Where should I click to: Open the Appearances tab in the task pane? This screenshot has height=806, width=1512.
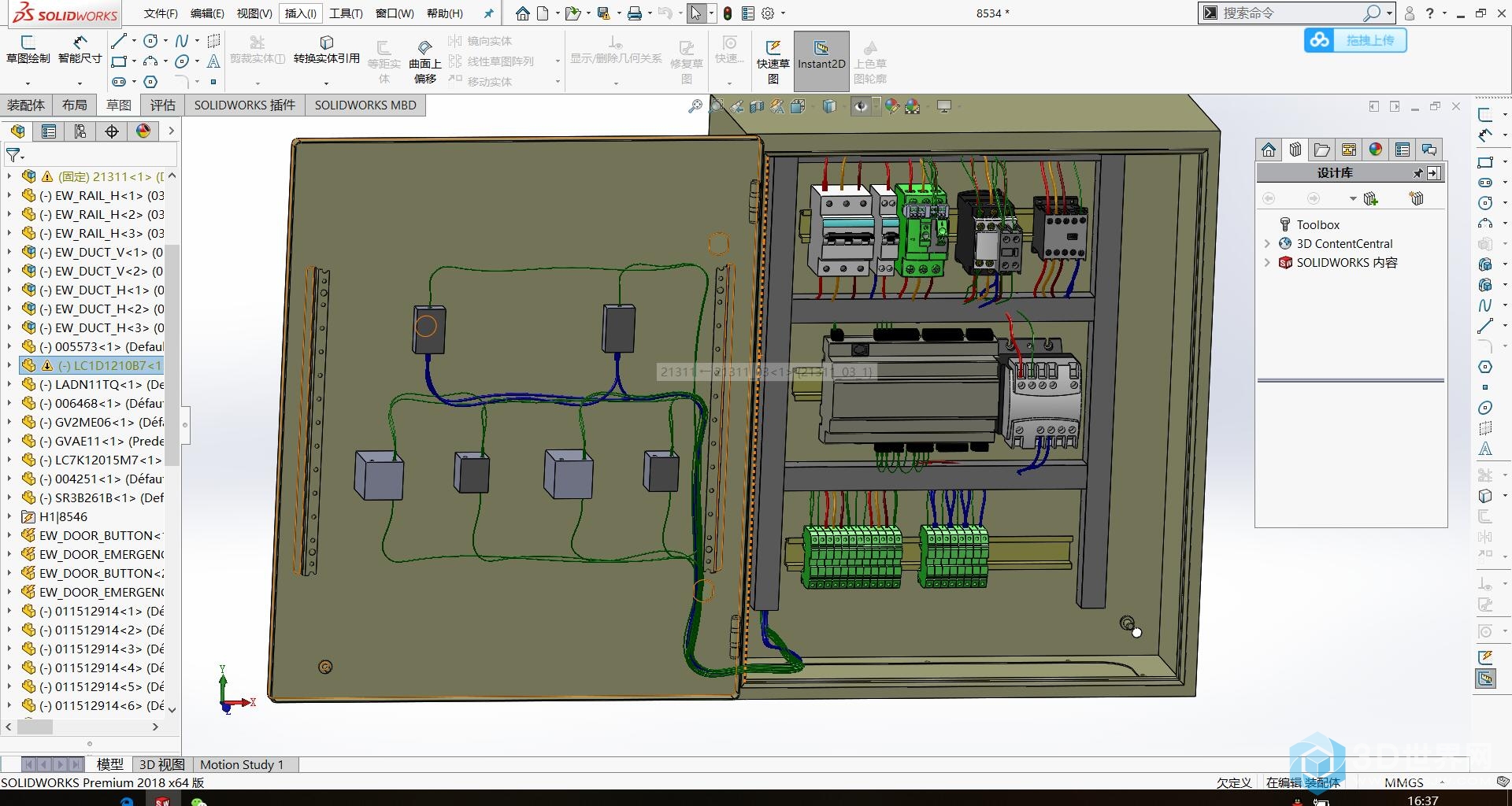(1376, 150)
